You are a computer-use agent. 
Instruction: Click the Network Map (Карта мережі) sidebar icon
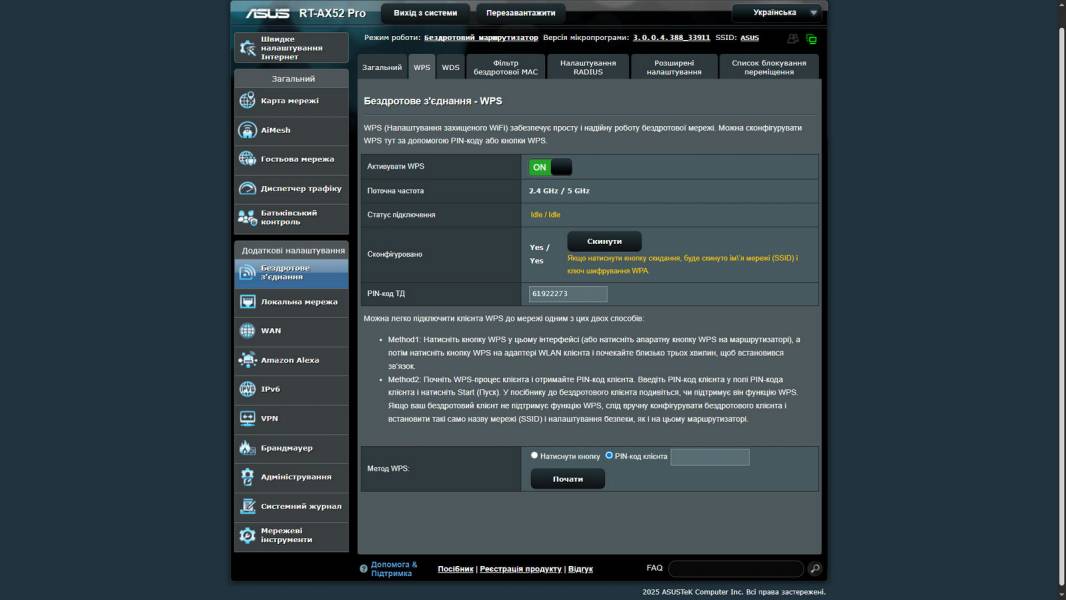[247, 101]
